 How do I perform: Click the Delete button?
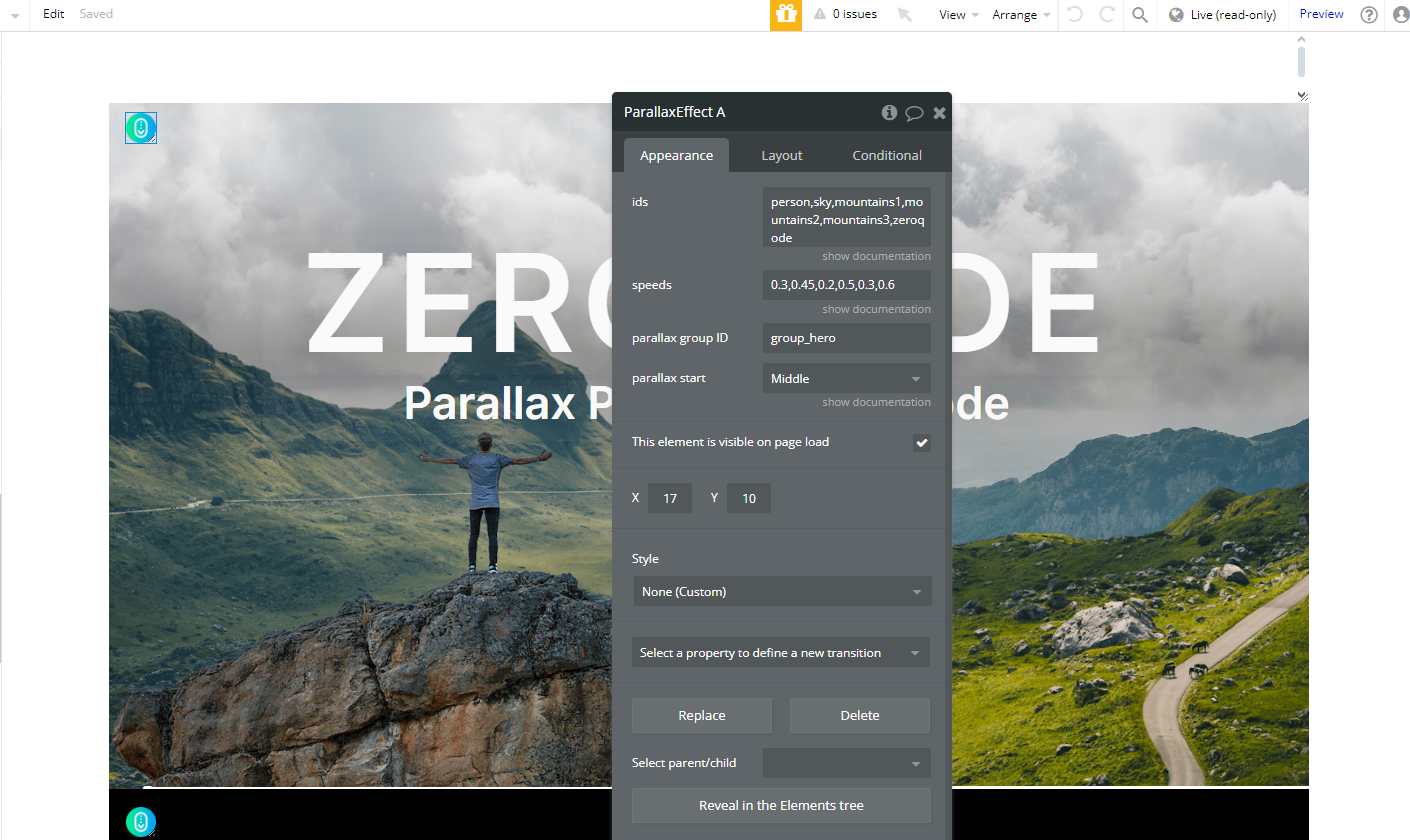point(860,715)
